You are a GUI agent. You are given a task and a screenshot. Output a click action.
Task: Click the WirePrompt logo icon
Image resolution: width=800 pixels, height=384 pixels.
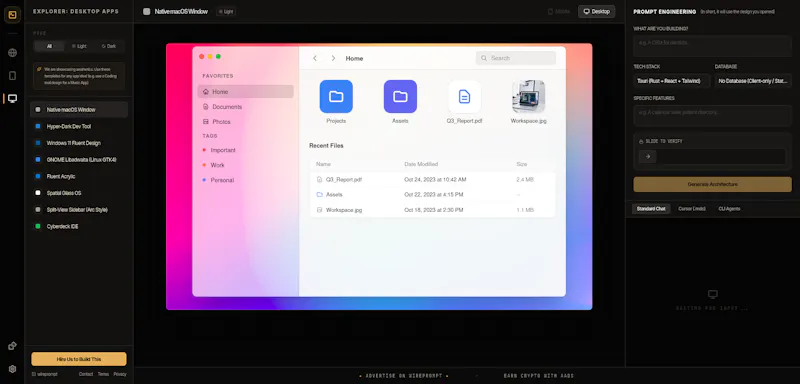pyautogui.click(x=12, y=15)
